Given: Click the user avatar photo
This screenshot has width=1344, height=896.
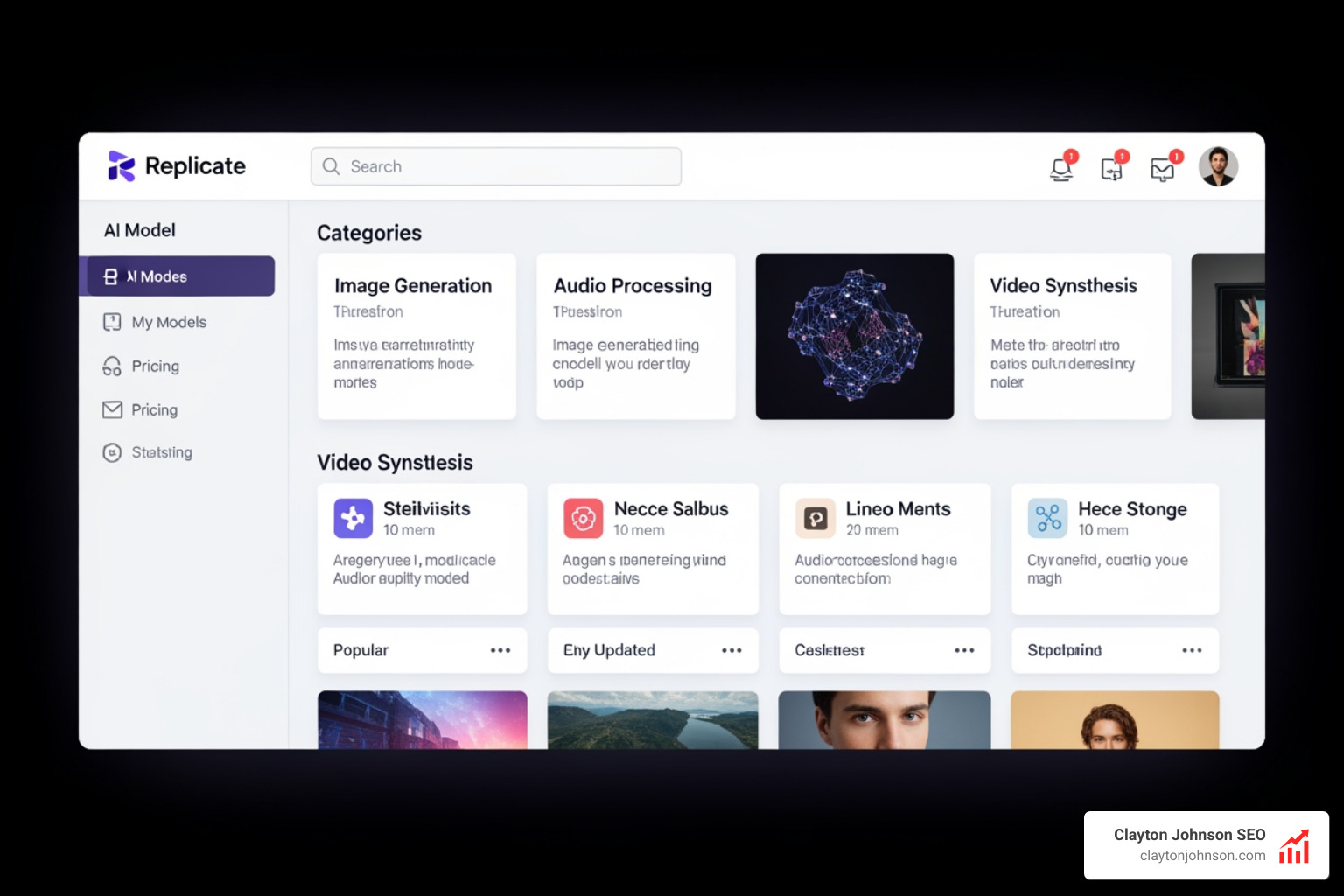Looking at the screenshot, I should [x=1218, y=165].
